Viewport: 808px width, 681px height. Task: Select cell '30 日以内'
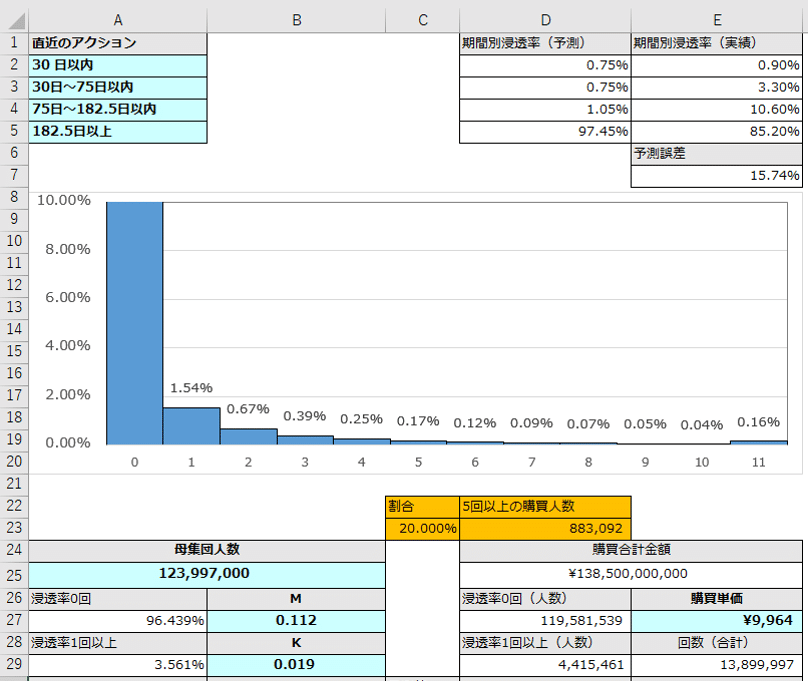tap(118, 65)
